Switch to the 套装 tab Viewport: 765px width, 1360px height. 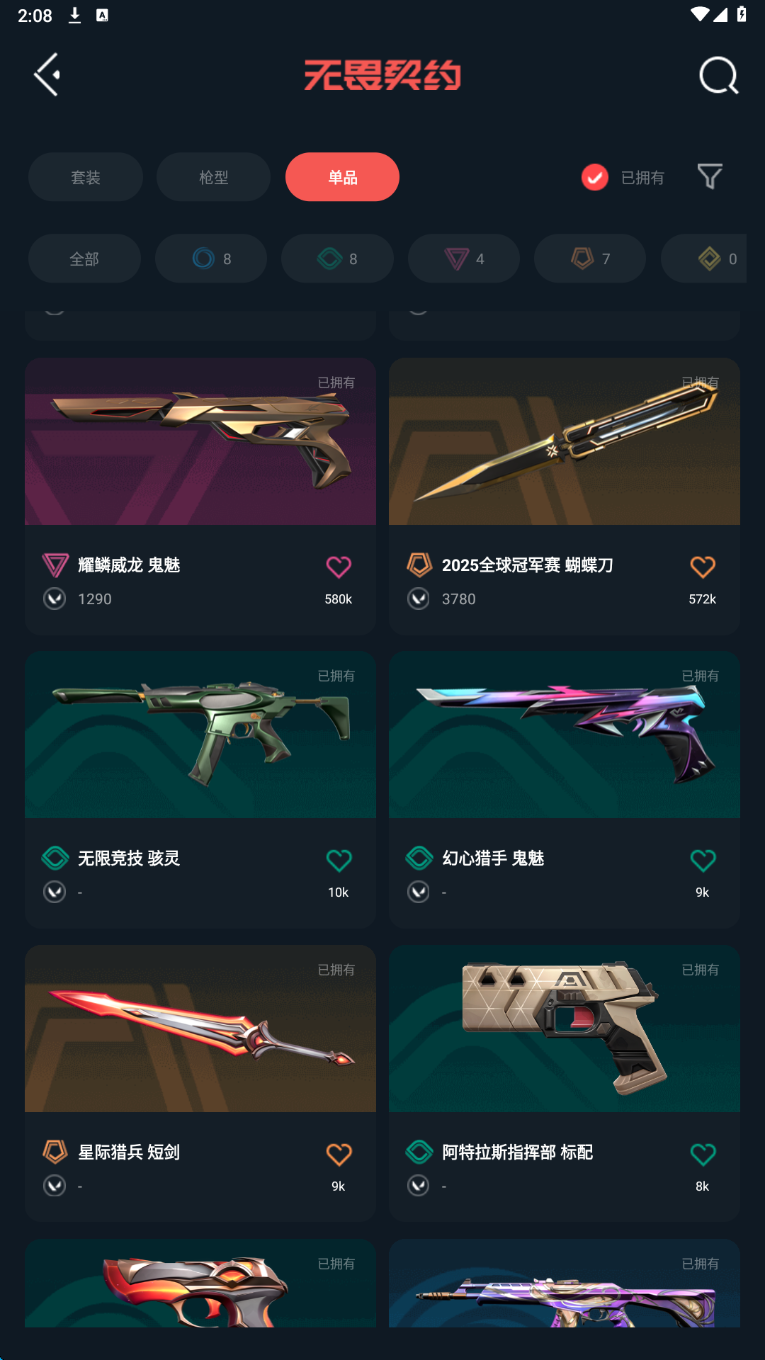tap(85, 177)
